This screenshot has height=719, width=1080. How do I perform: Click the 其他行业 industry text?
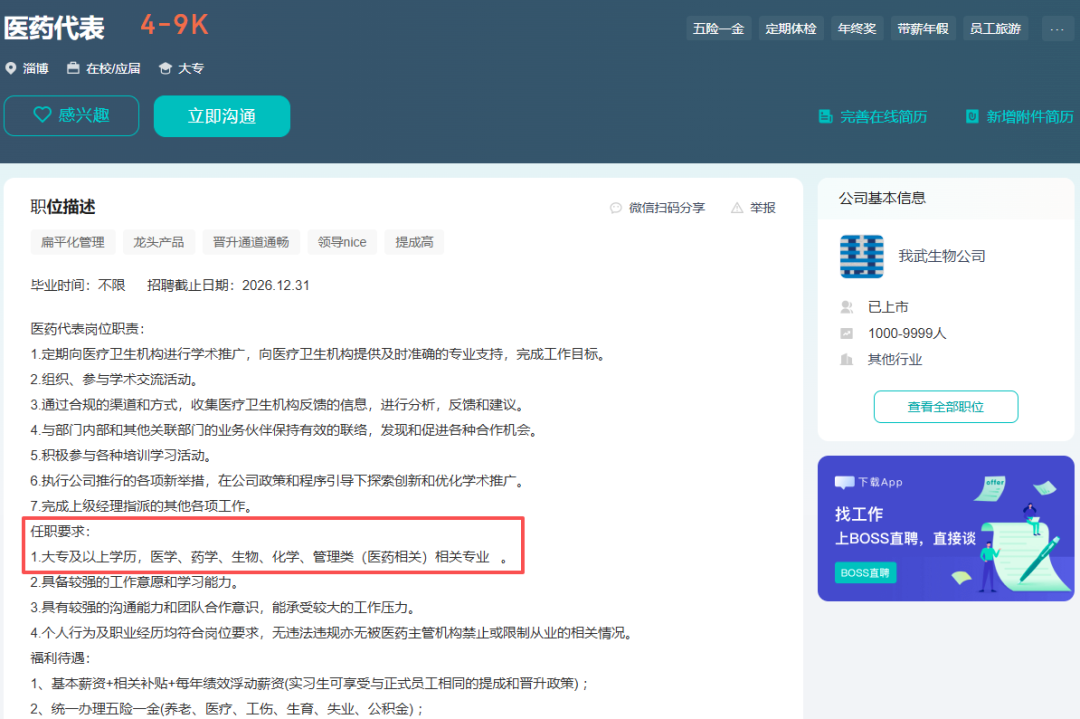895,360
